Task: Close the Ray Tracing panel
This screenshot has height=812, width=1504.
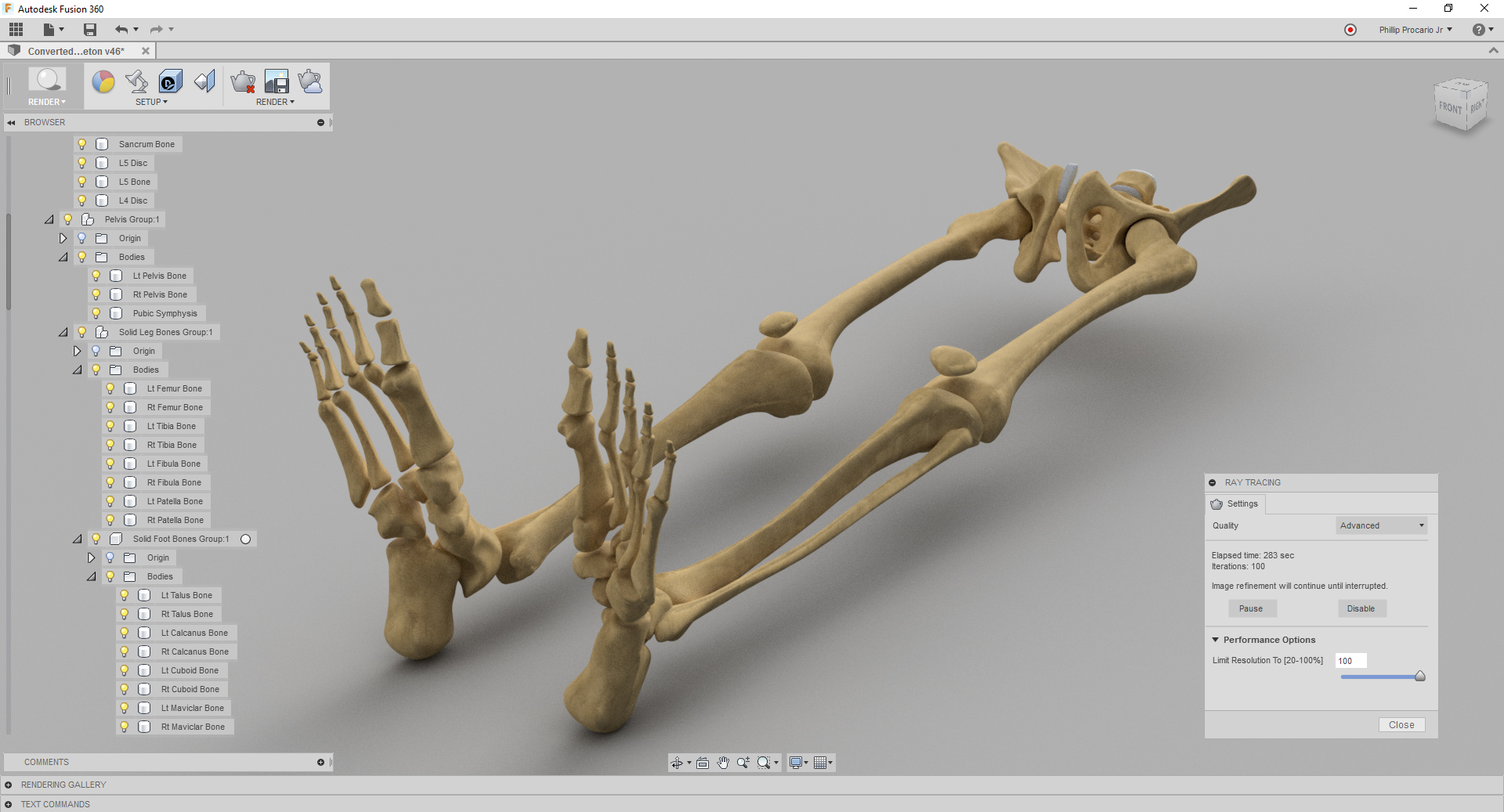Action: coord(1401,724)
